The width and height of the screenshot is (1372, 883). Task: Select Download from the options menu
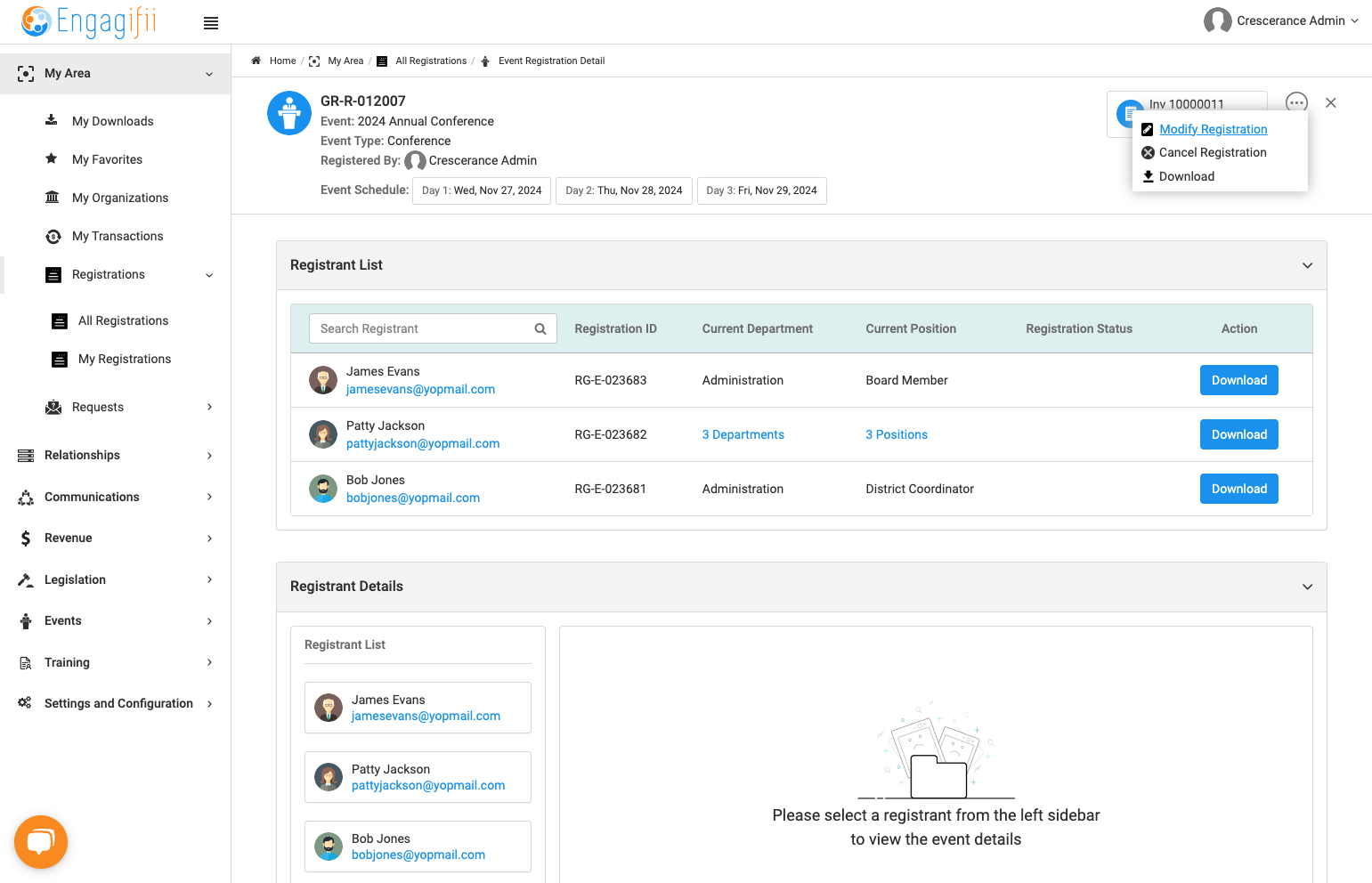1186,176
